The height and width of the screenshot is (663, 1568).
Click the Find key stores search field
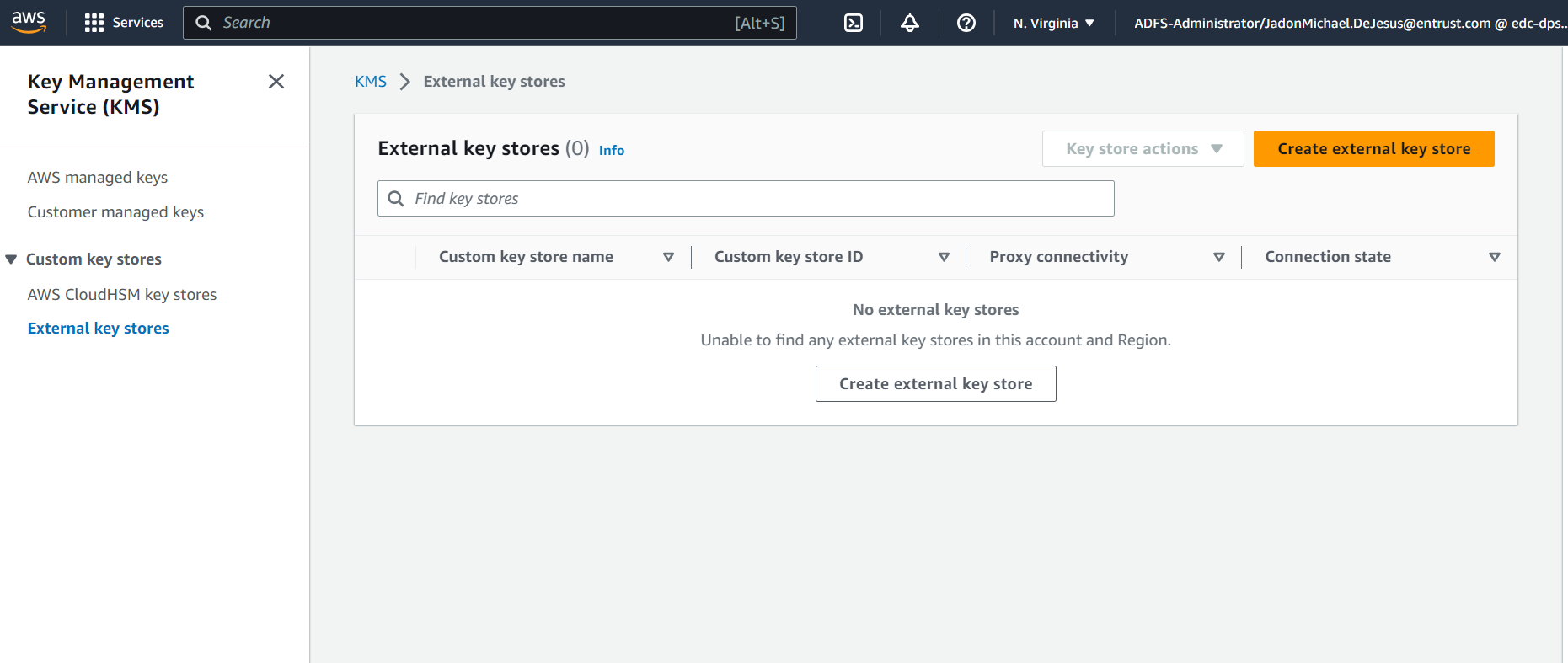tap(746, 198)
